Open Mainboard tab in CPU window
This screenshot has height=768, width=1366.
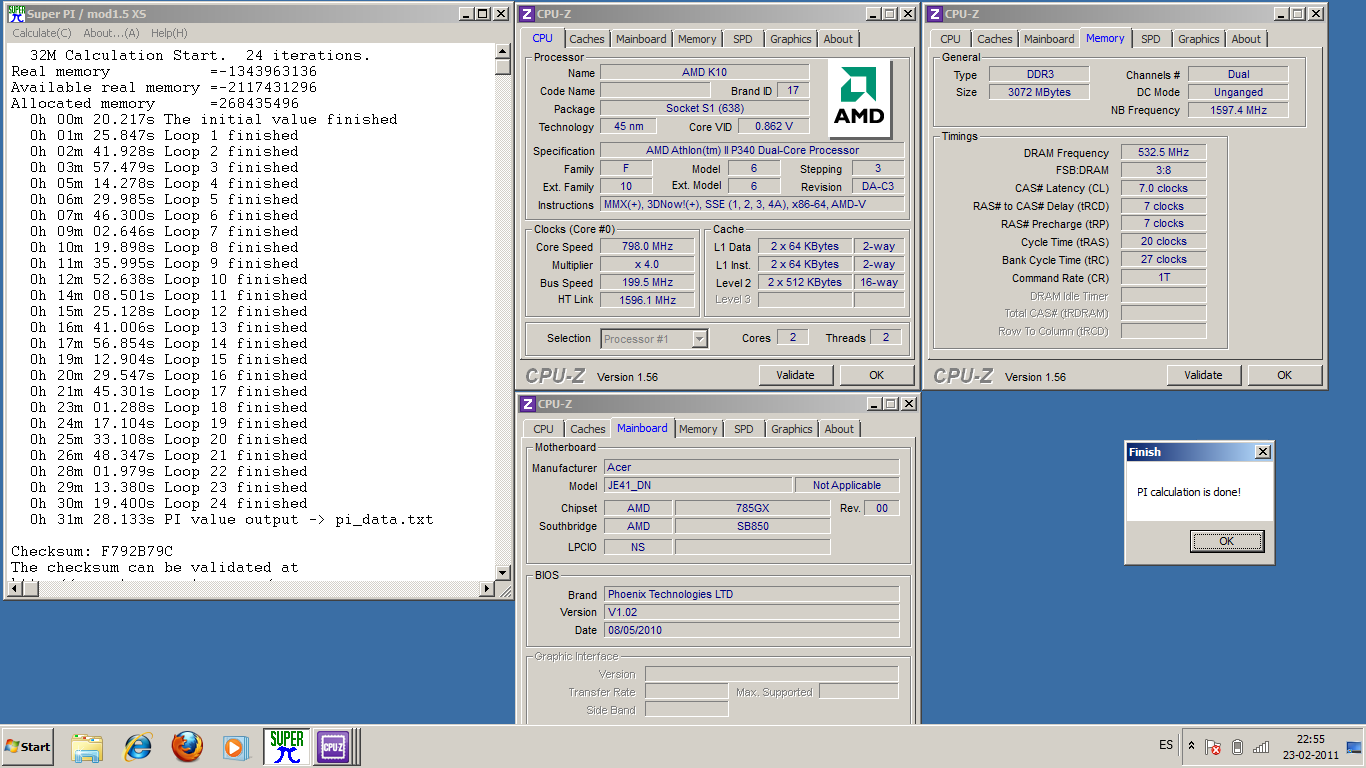point(641,39)
